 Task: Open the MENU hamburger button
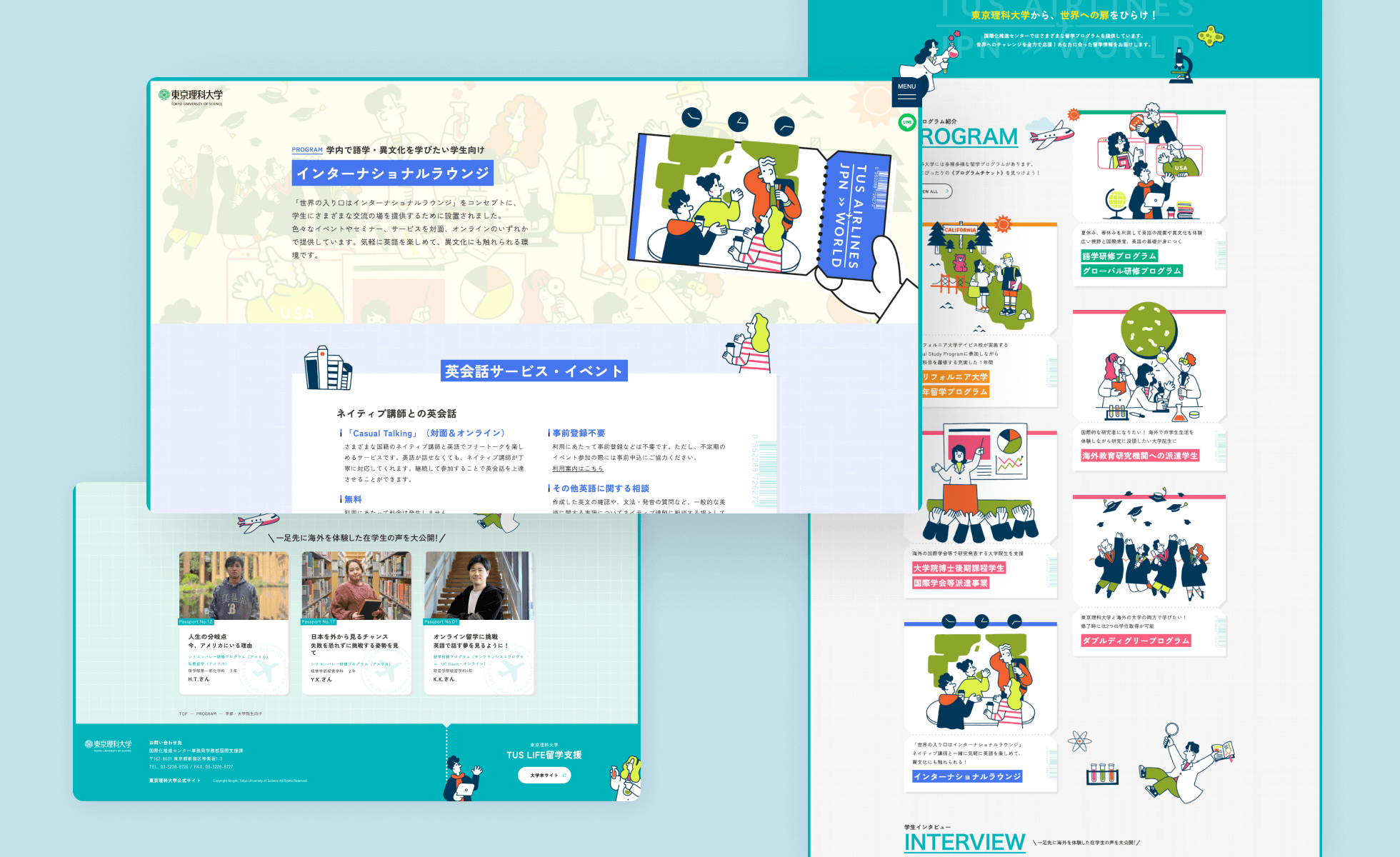(x=906, y=91)
